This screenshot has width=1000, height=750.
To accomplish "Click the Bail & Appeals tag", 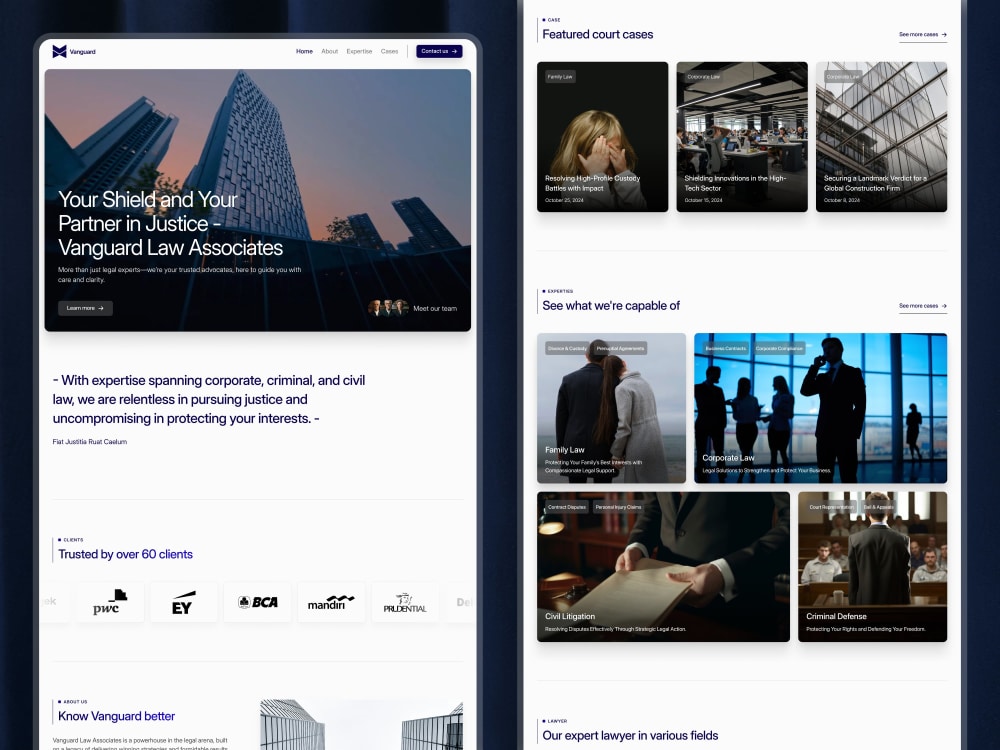I will pos(878,507).
